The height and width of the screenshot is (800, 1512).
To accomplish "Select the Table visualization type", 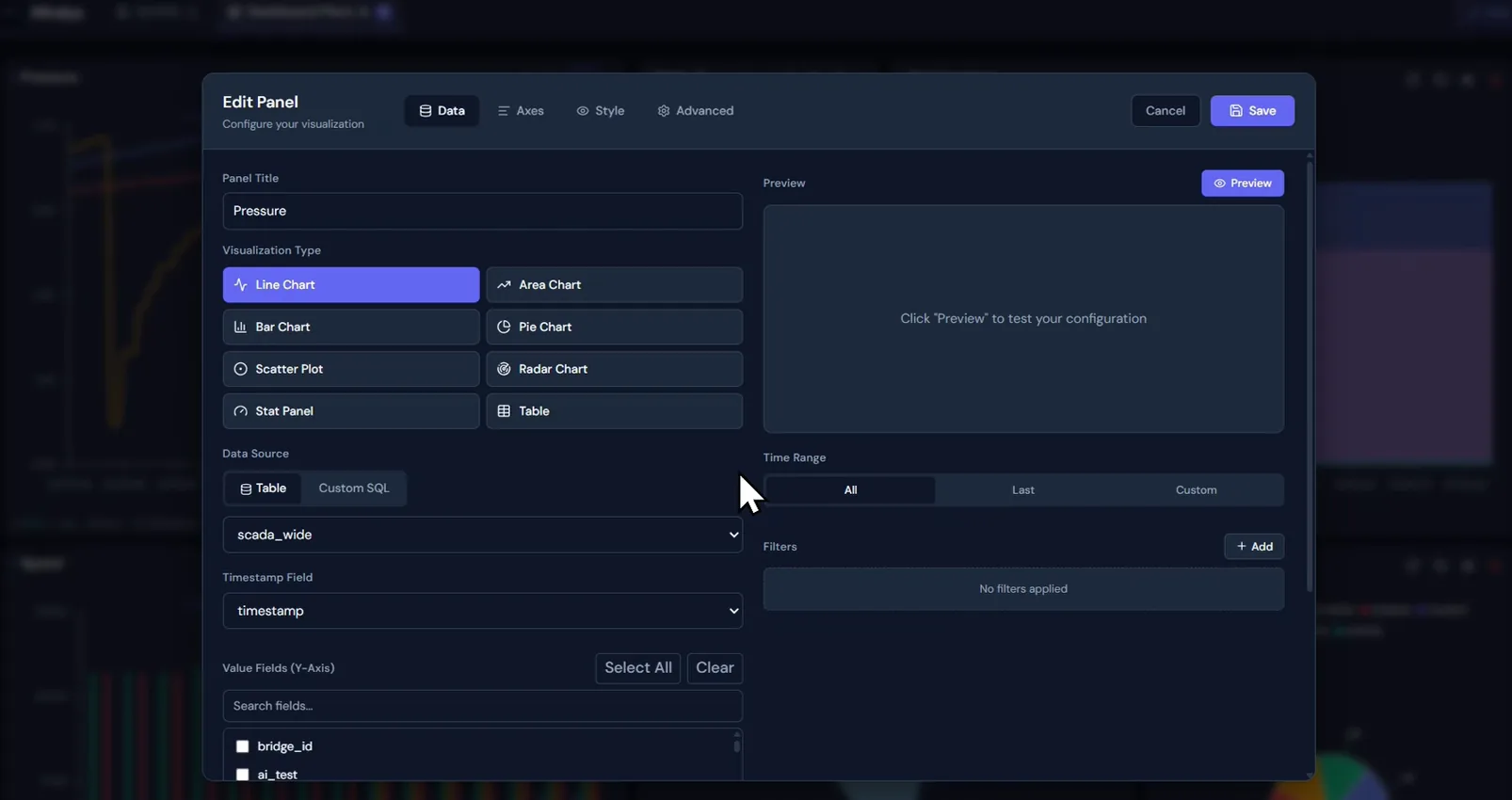I will point(614,411).
